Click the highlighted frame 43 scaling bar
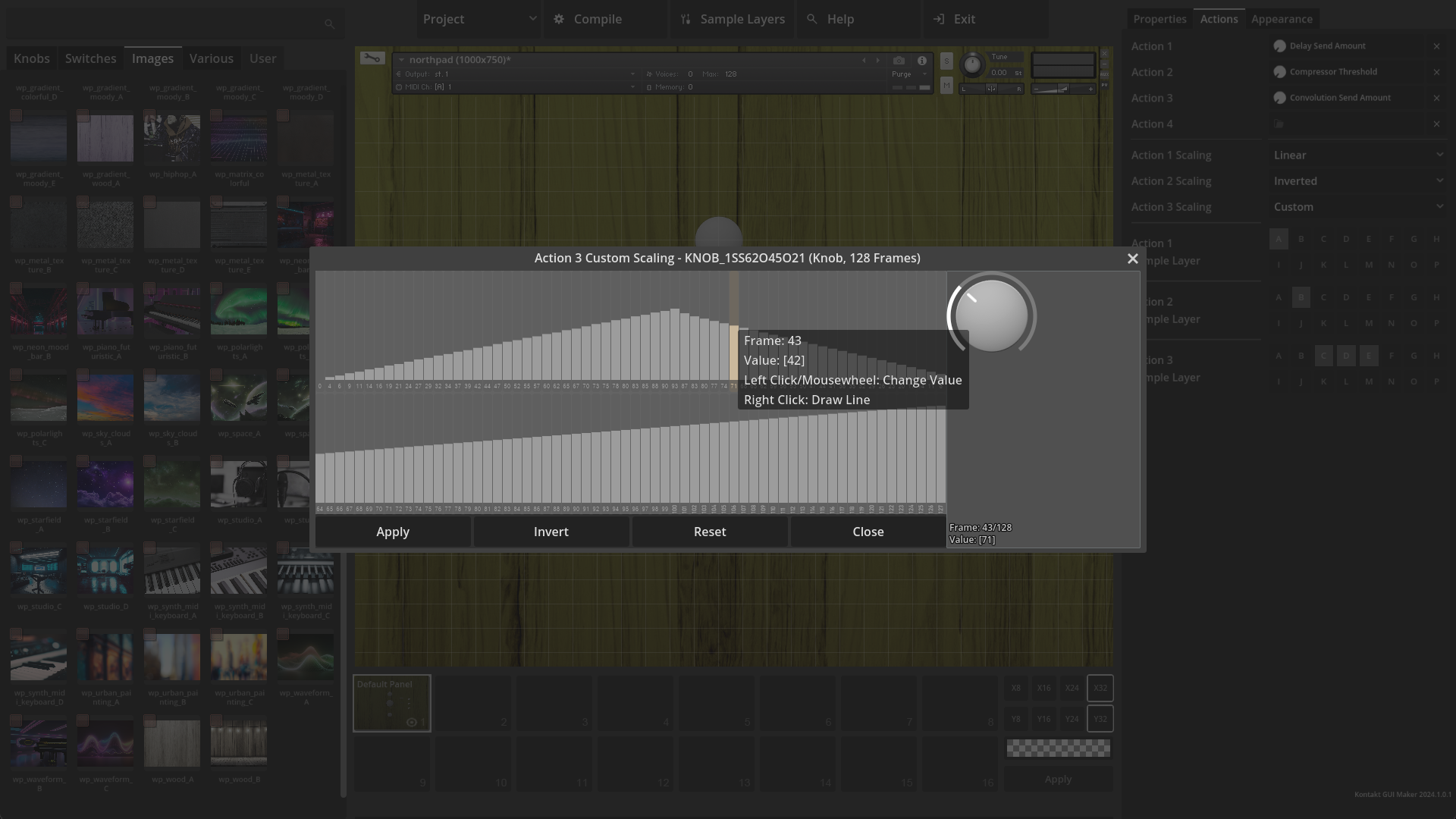This screenshot has height=819, width=1456. pos(733,353)
